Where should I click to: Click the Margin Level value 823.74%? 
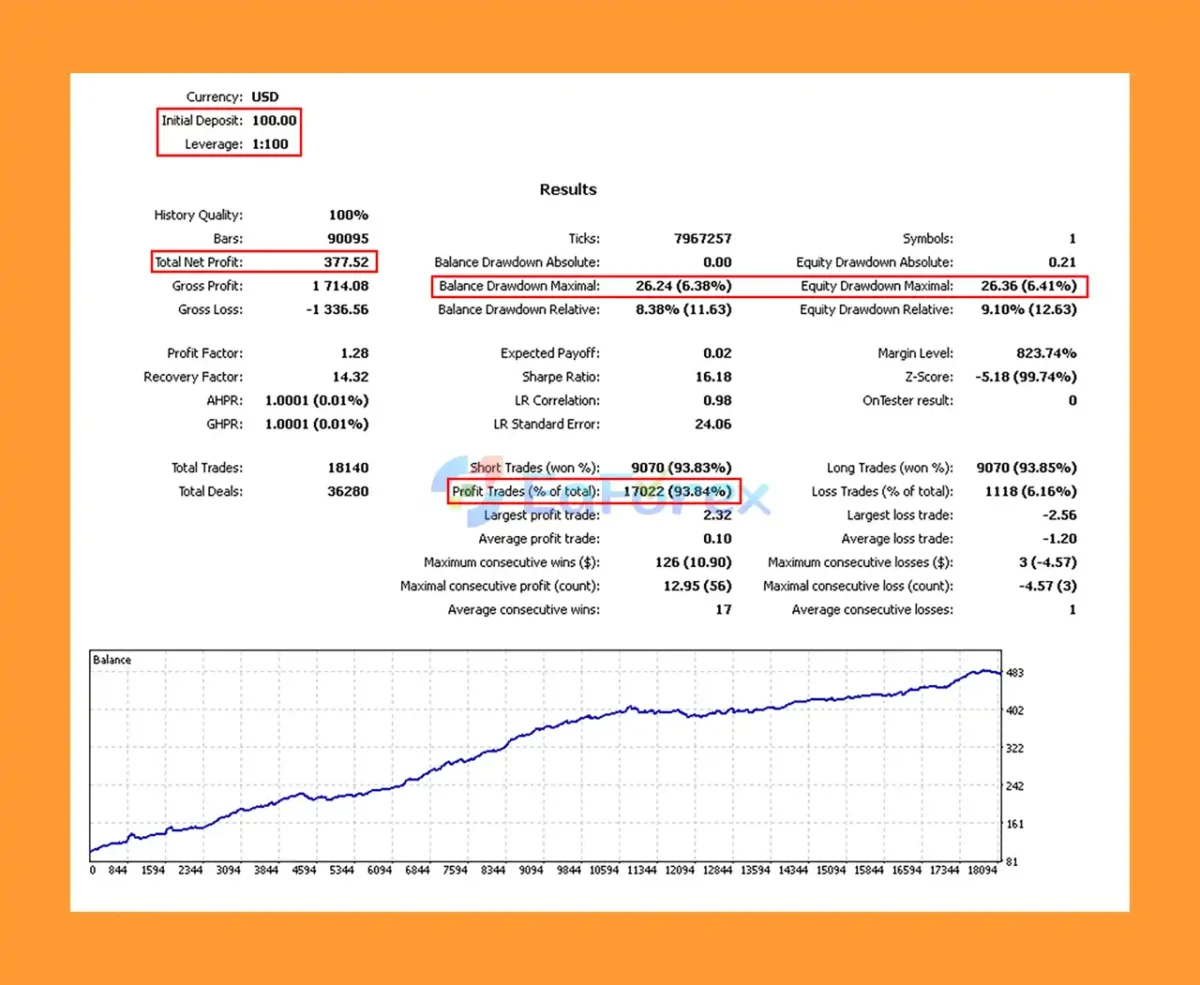(x=1047, y=353)
